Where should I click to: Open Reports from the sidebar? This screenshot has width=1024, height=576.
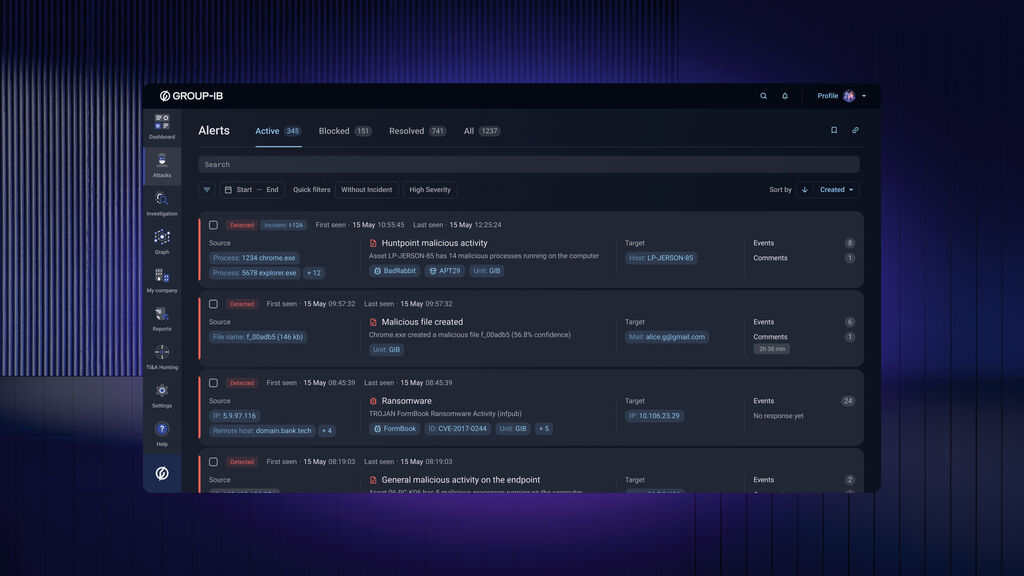pyautogui.click(x=162, y=317)
